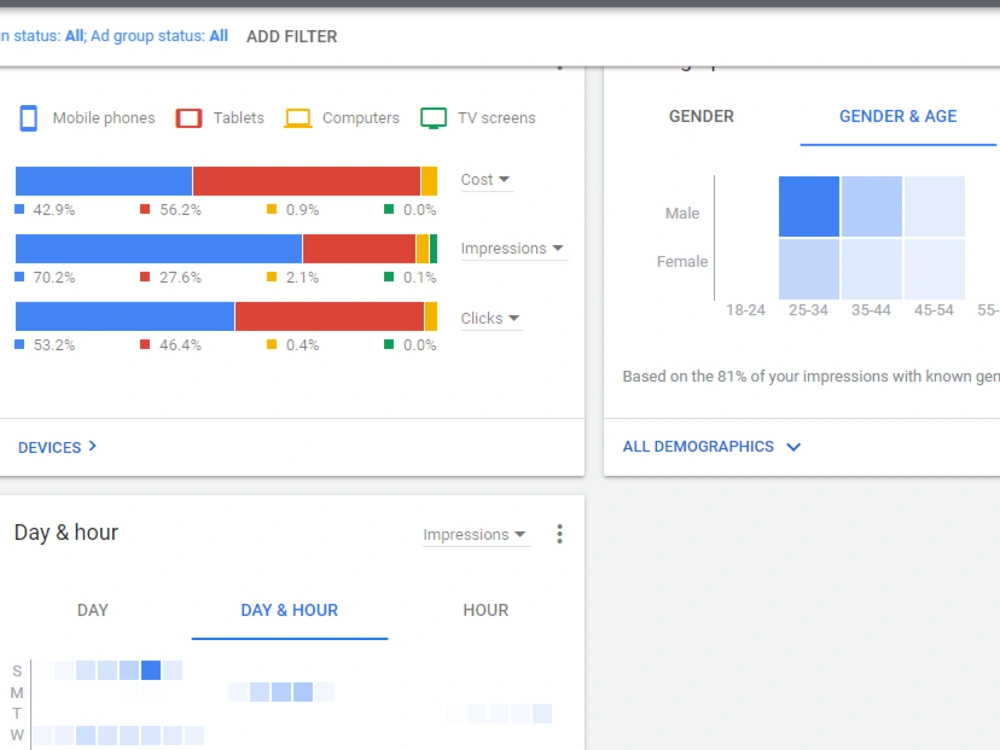Switch to the GENDER tab
Image resolution: width=1000 pixels, height=750 pixels.
(x=701, y=117)
